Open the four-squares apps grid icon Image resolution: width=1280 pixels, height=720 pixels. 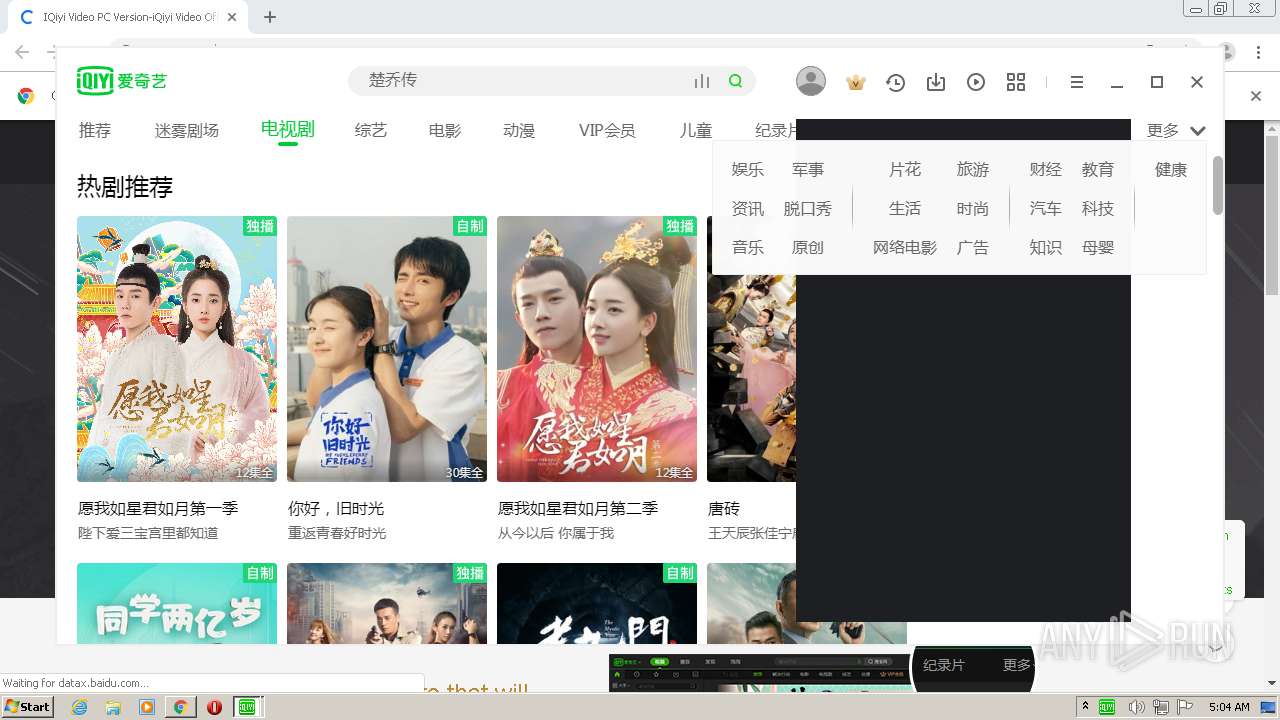pos(1016,82)
